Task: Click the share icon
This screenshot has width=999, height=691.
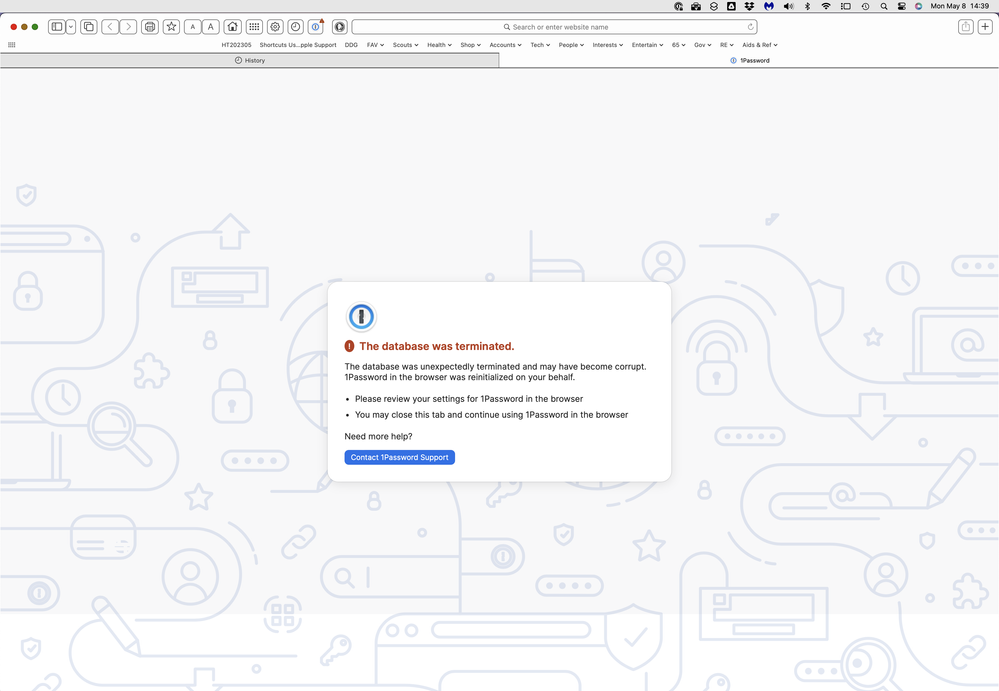Action: click(x=965, y=27)
